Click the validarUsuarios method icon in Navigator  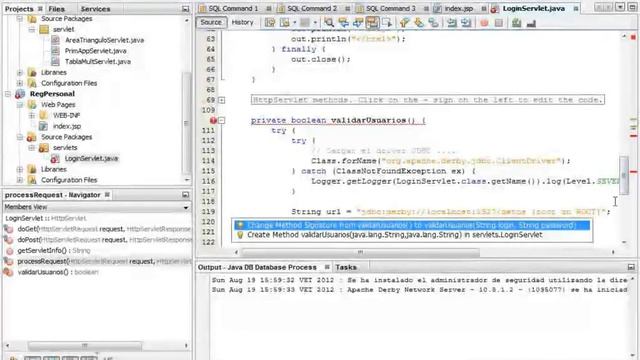(x=9, y=272)
